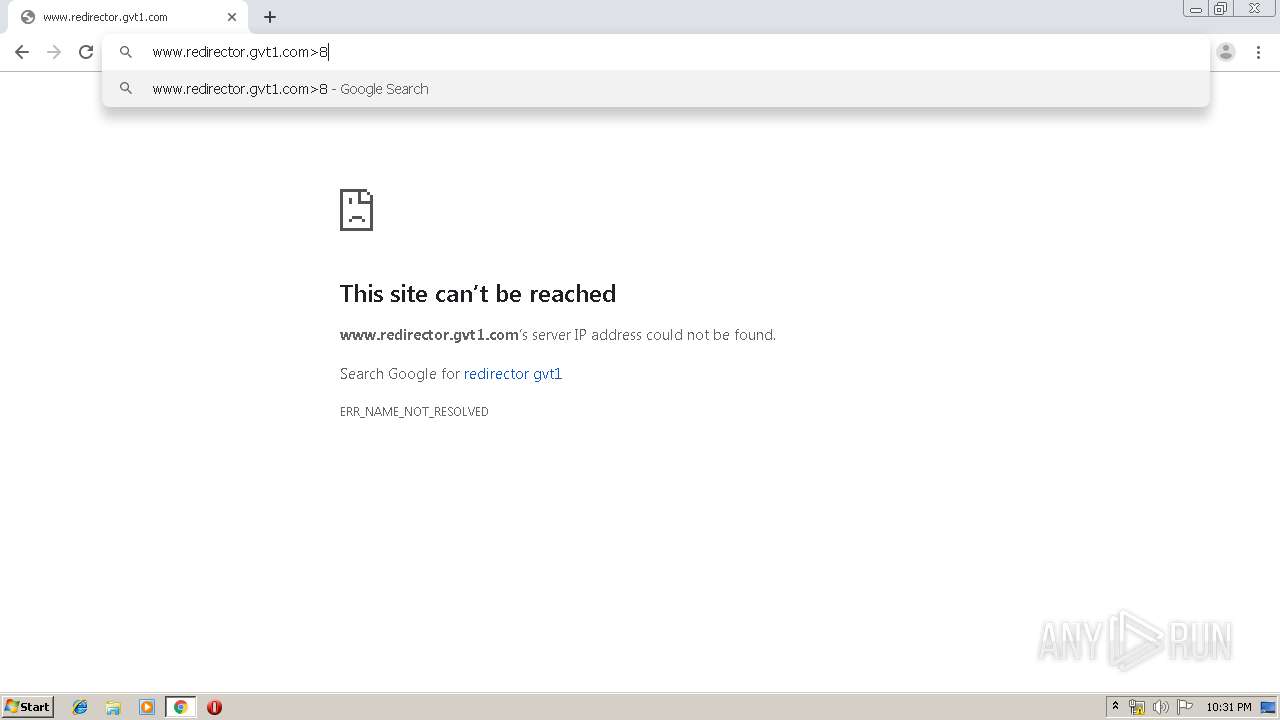Click magnifier icon in suggestion row
Viewport: 1280px width, 720px height.
tap(126, 89)
